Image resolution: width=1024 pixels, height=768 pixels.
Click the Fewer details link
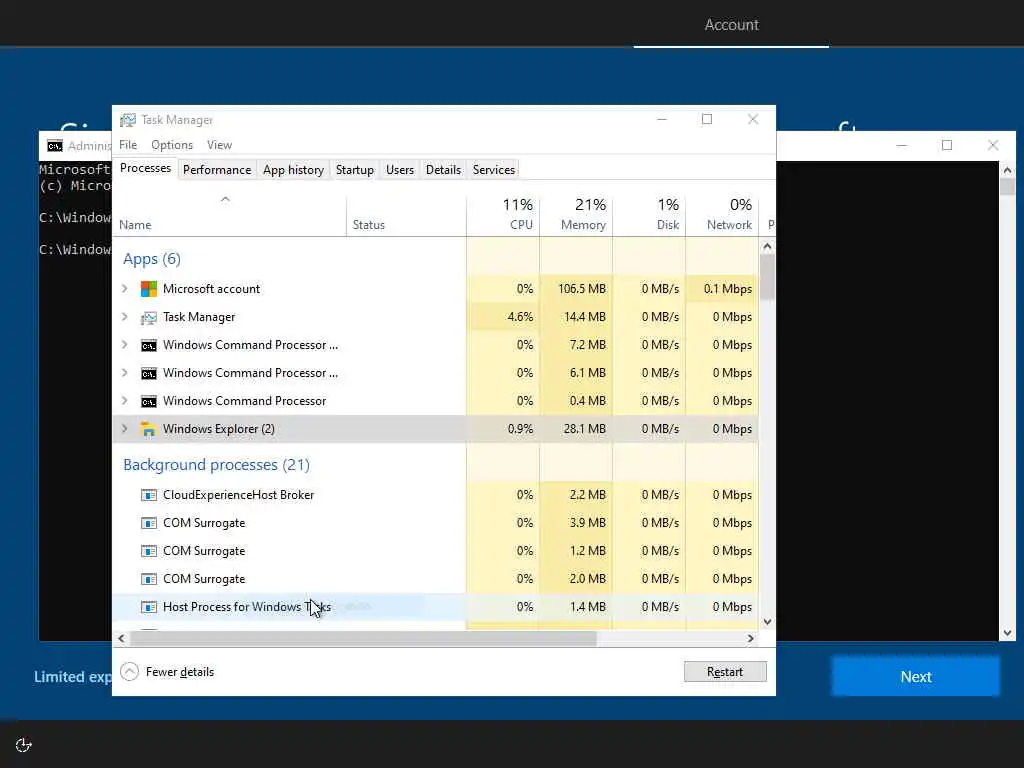coord(180,672)
